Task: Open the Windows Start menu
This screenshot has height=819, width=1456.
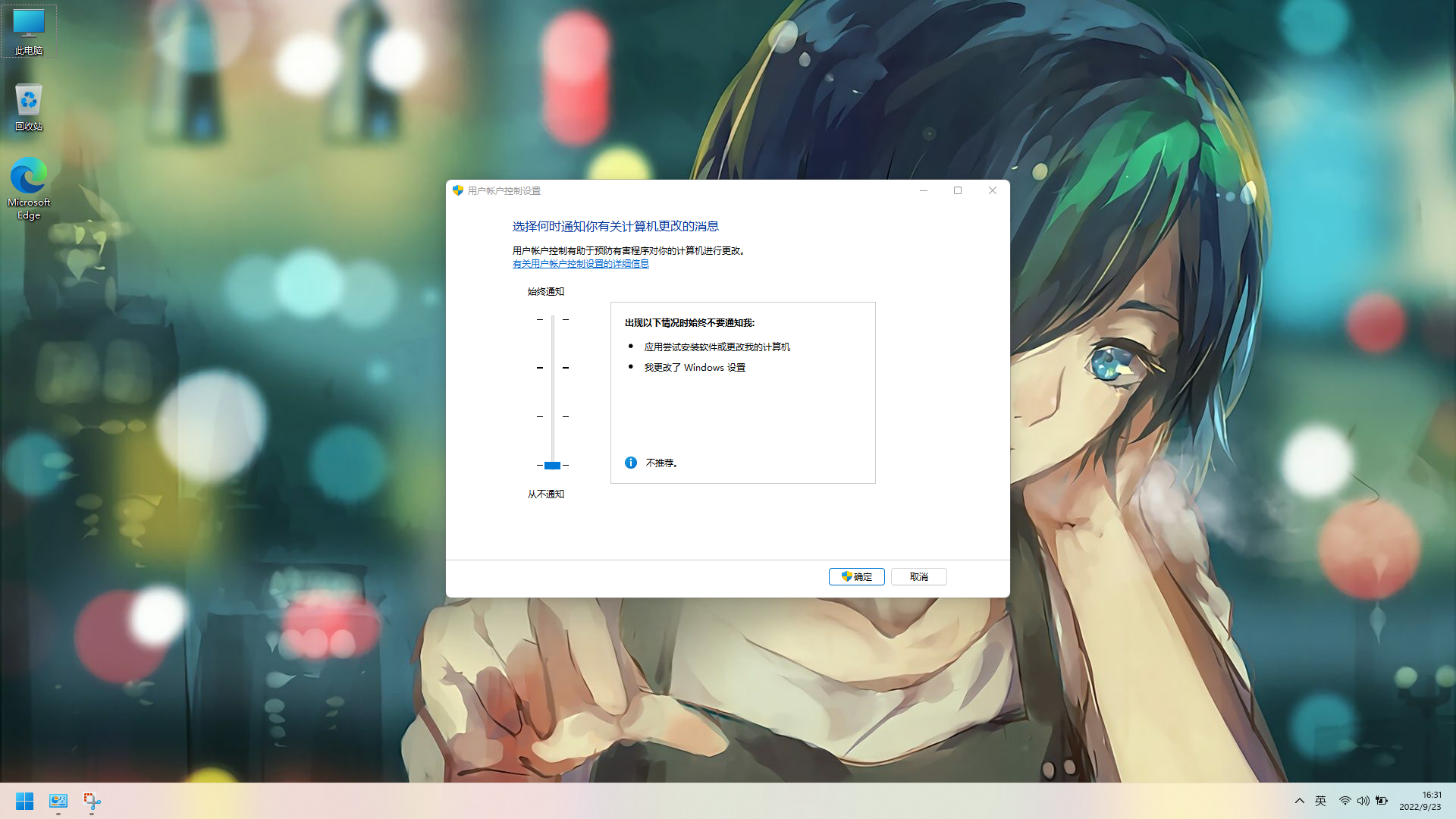Action: 24,801
